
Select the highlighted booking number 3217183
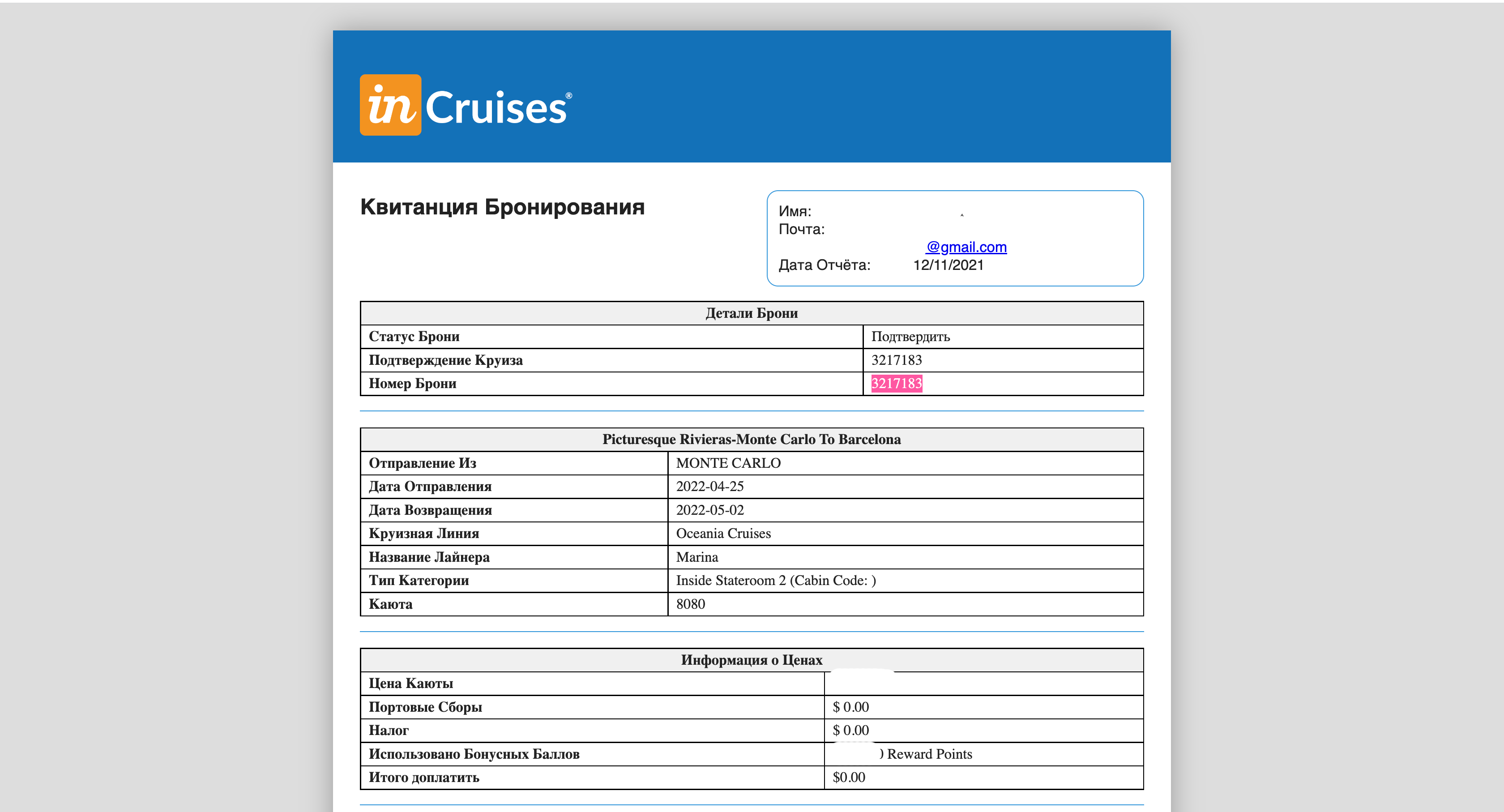pyautogui.click(x=896, y=384)
